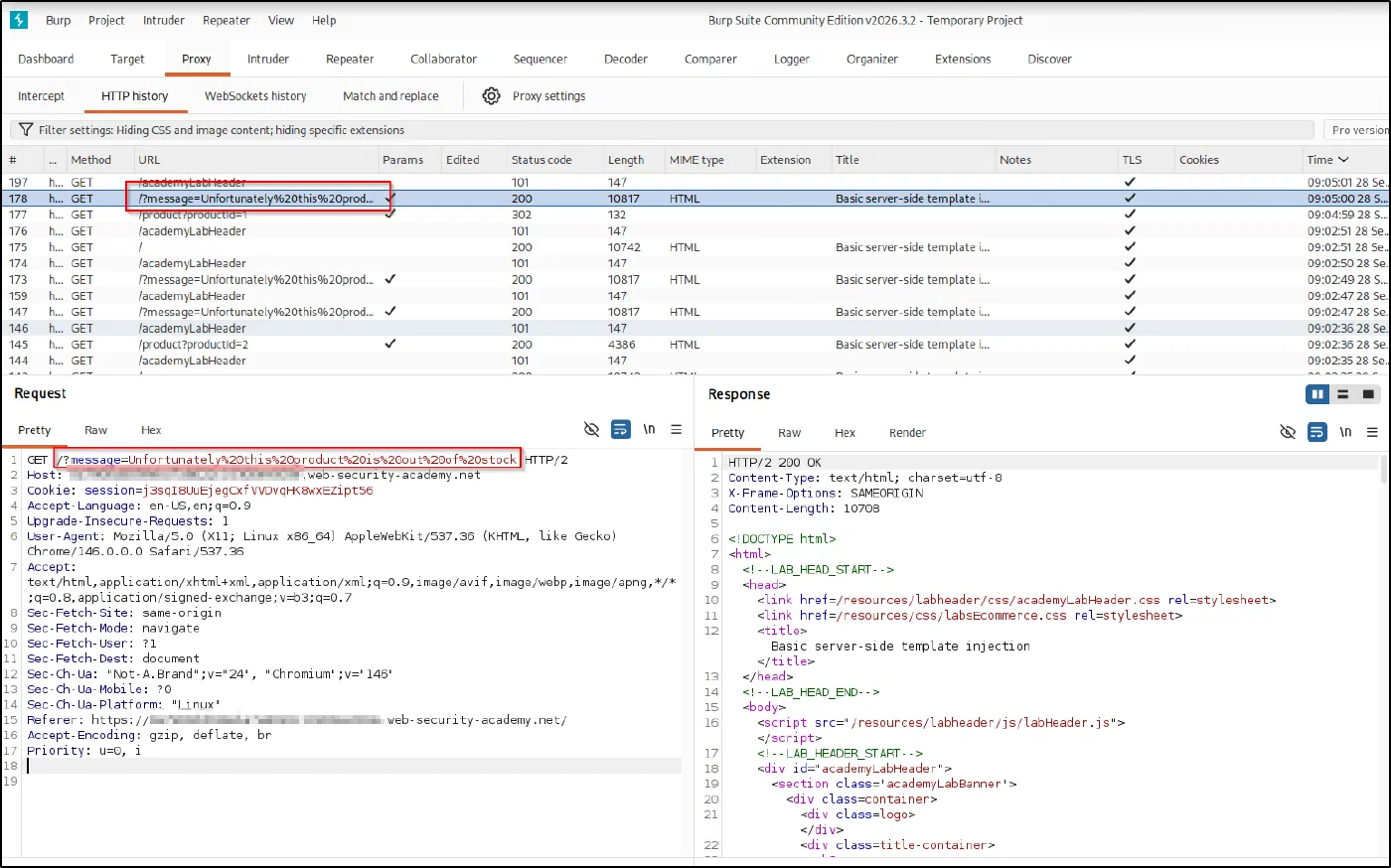Switch to tabbed request/response layout
1391x868 pixels.
coord(1368,394)
